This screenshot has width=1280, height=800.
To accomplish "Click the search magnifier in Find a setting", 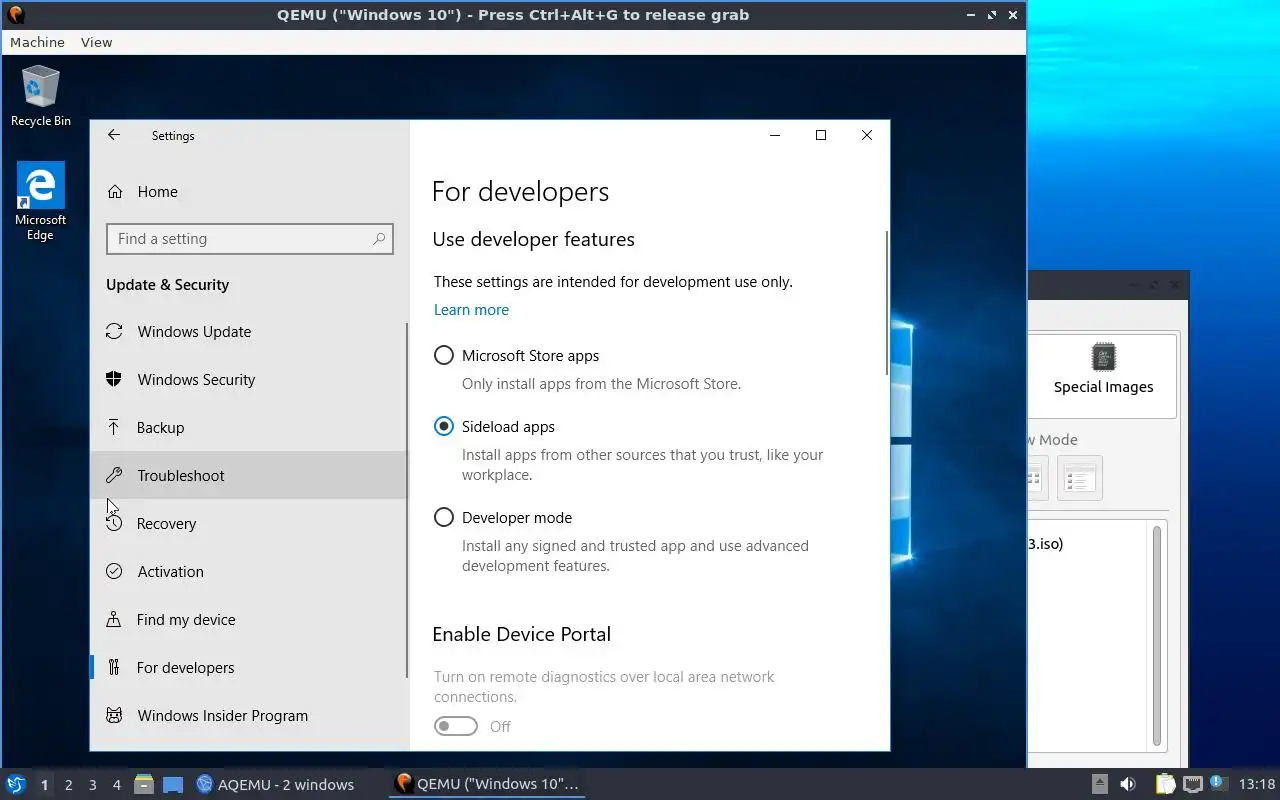I will click(379, 239).
